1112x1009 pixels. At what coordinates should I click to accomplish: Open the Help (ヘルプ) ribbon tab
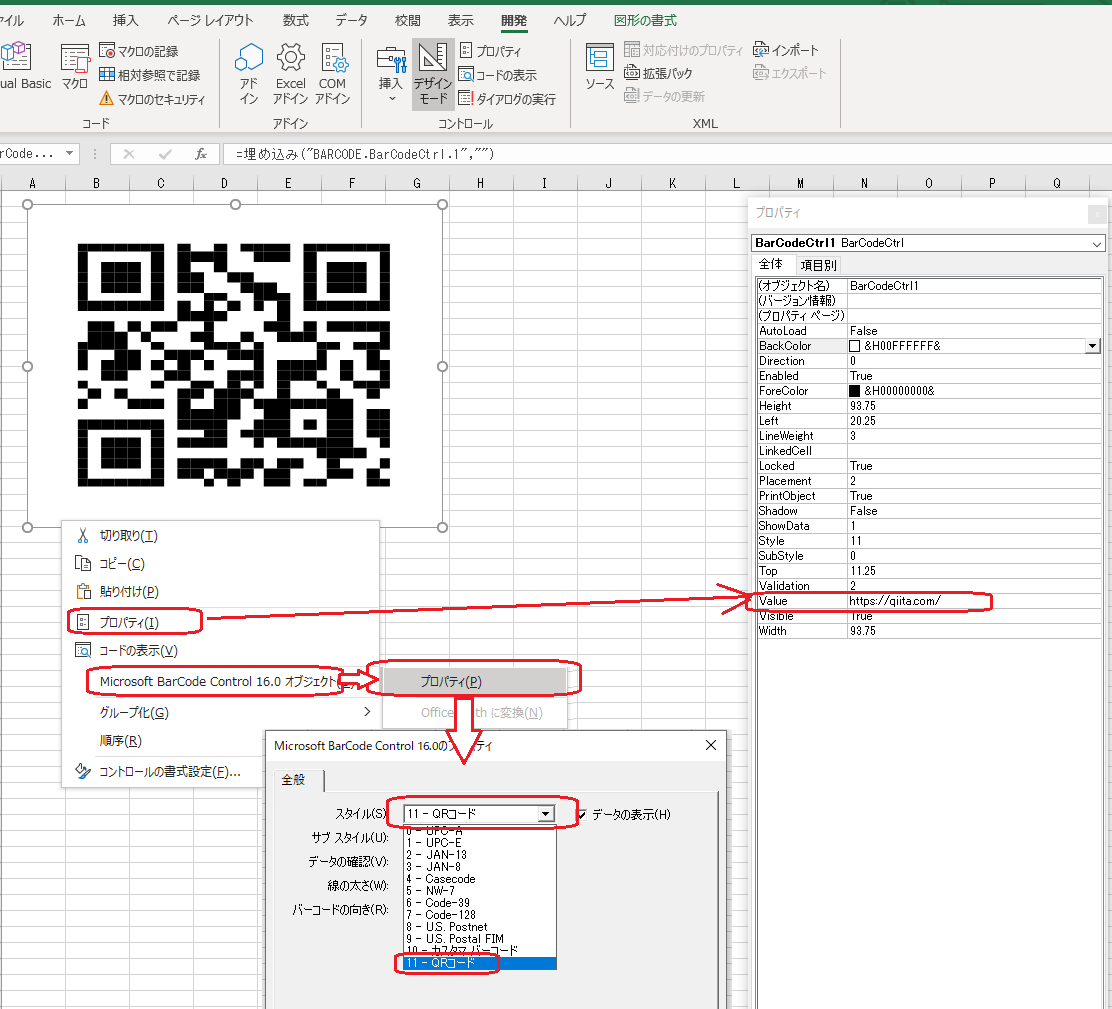(569, 20)
